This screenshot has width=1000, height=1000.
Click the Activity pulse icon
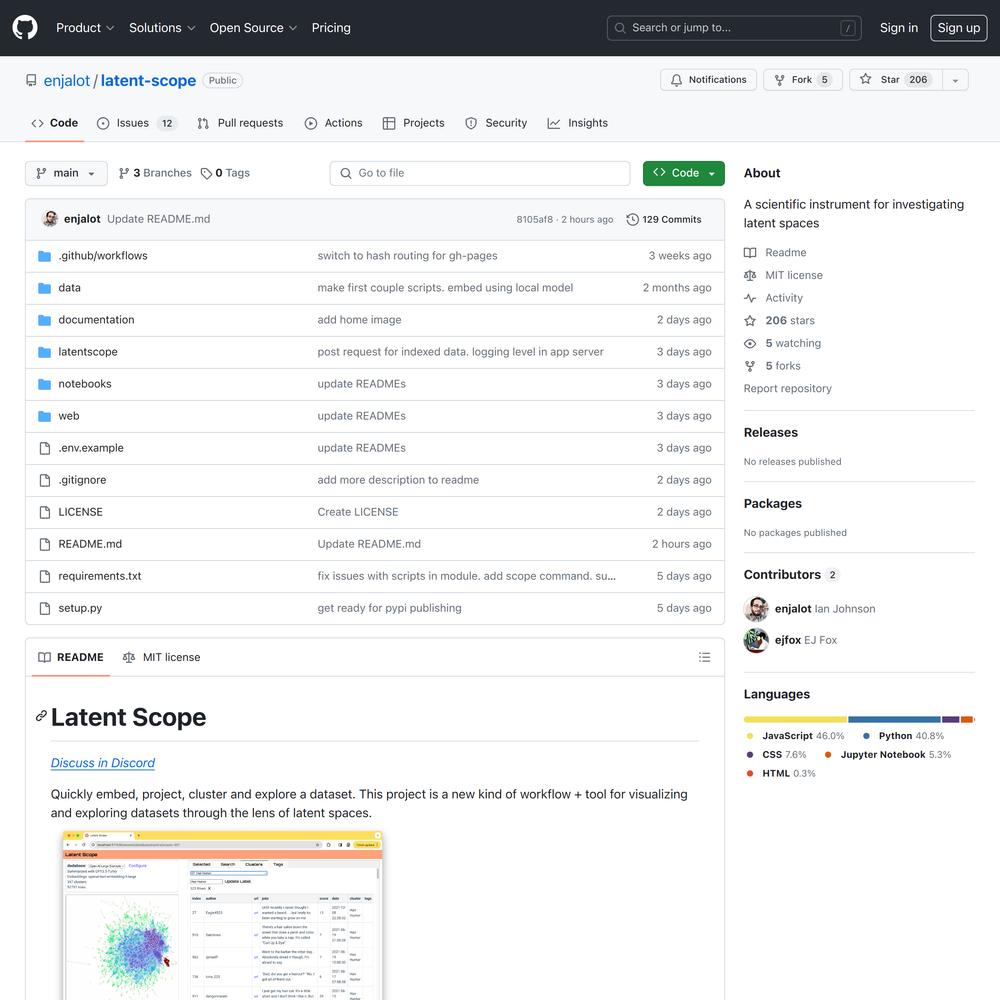pos(750,298)
